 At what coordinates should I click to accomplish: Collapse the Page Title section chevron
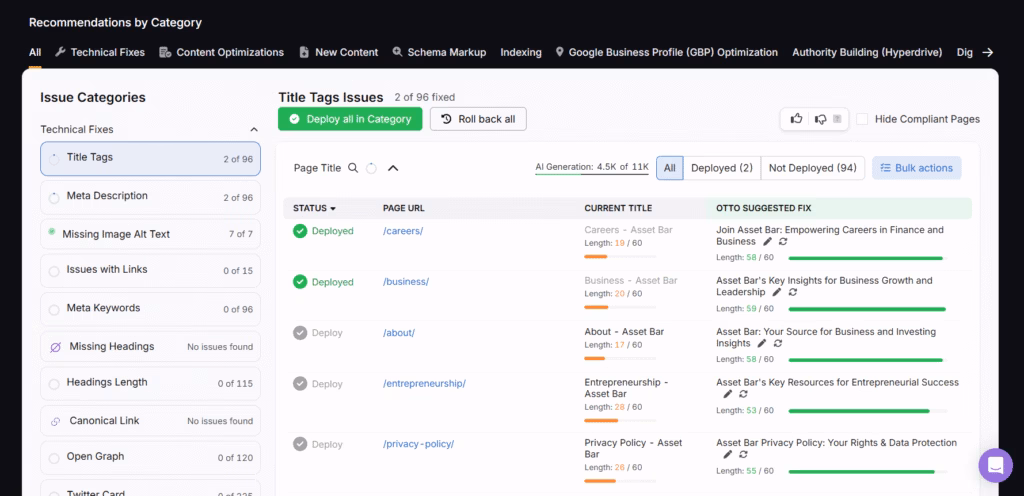pos(393,168)
